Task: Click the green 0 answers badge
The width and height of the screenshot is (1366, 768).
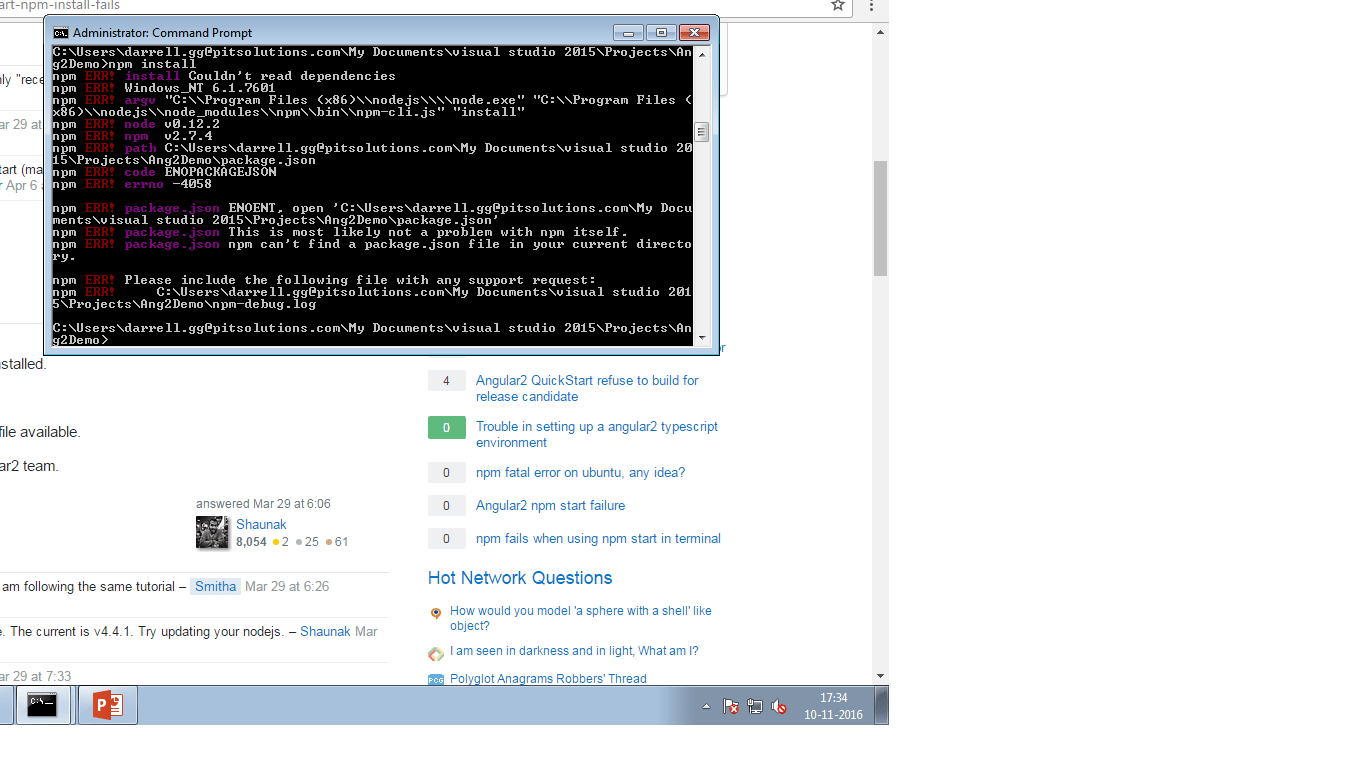Action: click(446, 428)
